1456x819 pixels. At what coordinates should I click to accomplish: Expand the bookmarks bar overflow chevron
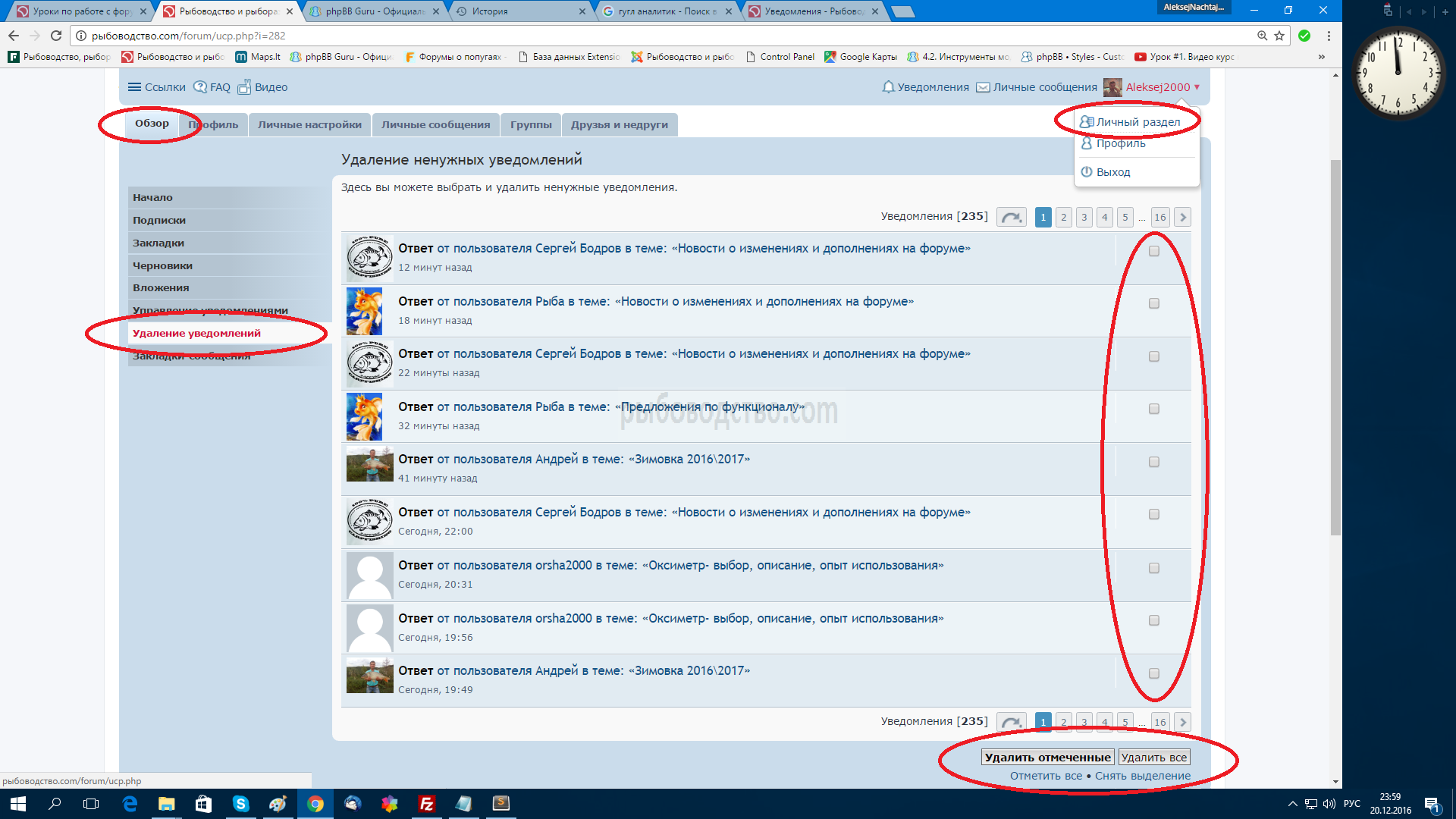(1322, 57)
